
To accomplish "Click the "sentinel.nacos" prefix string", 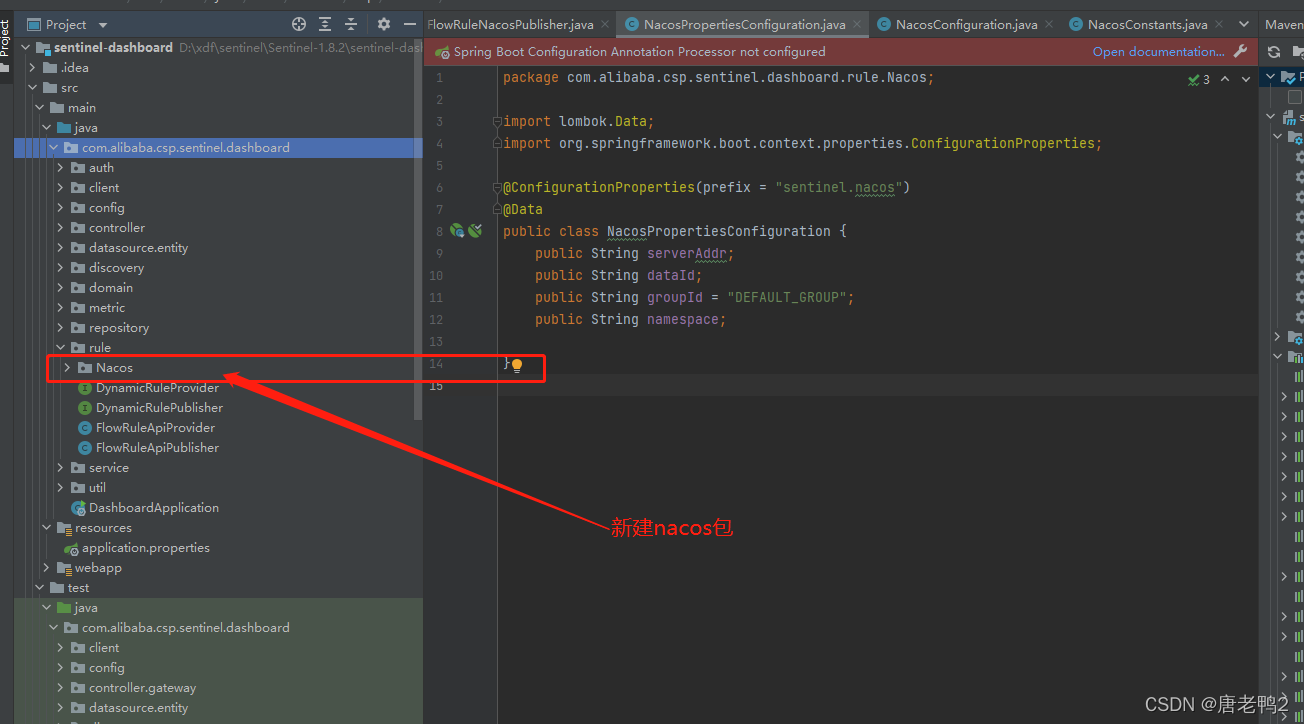I will pos(838,187).
